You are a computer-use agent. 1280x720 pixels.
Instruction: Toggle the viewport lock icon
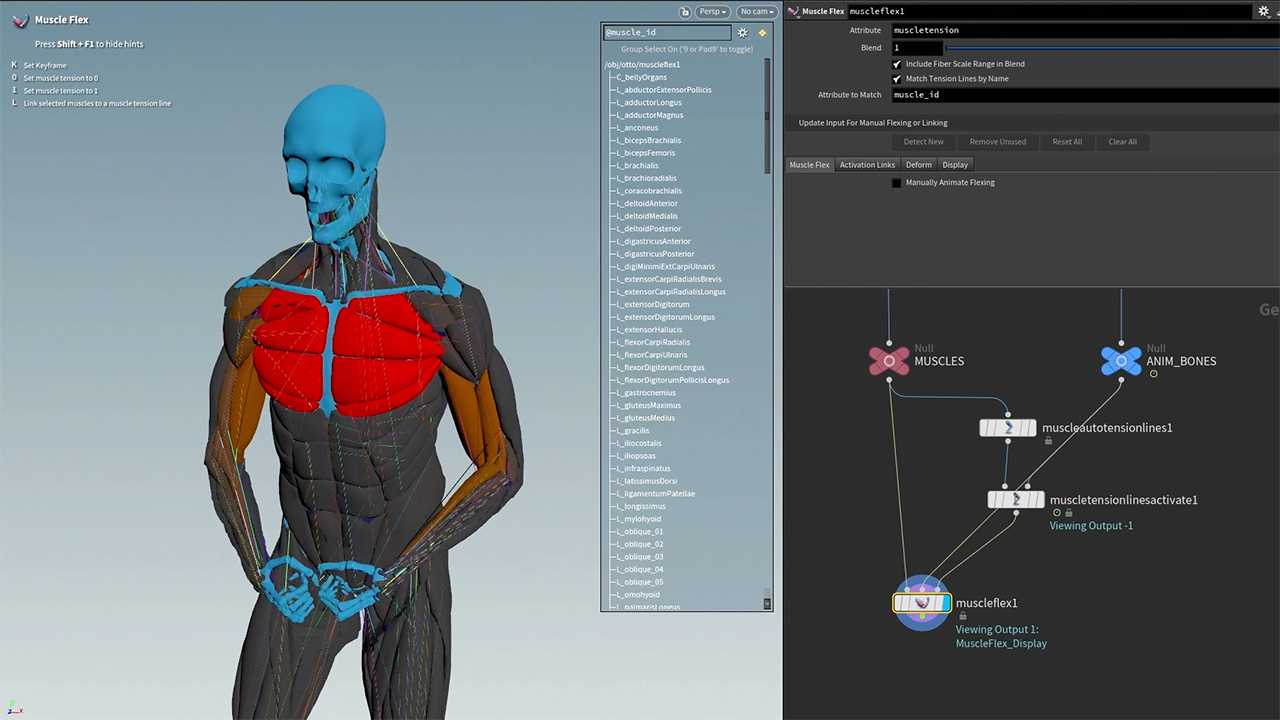pyautogui.click(x=685, y=12)
